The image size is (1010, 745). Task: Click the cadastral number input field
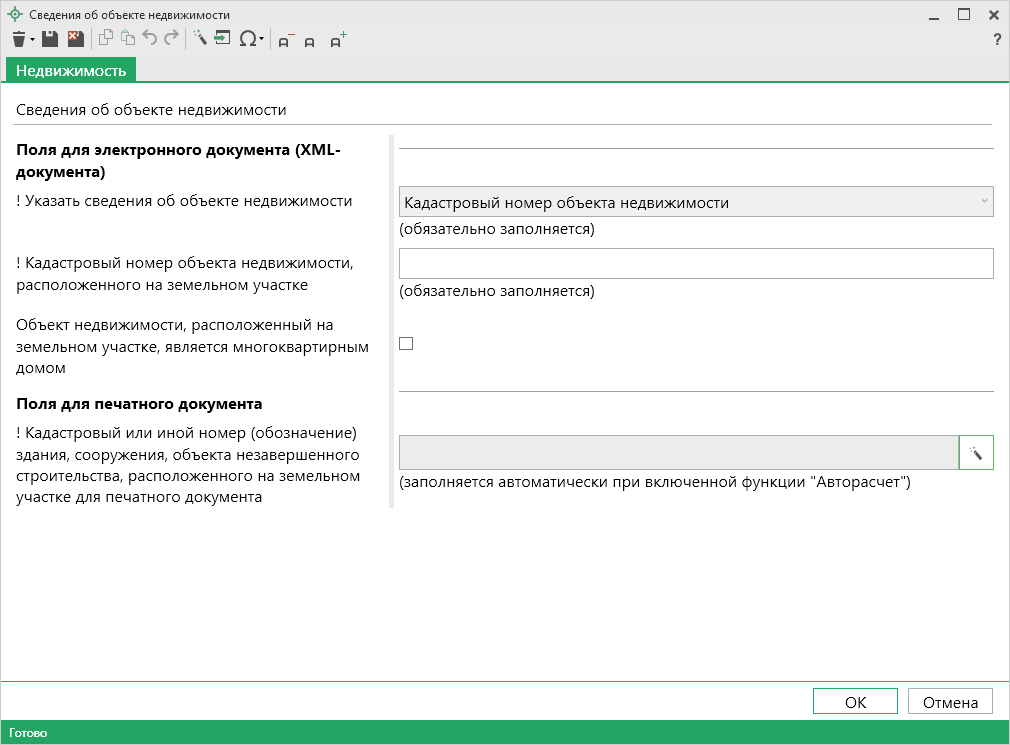(x=695, y=263)
